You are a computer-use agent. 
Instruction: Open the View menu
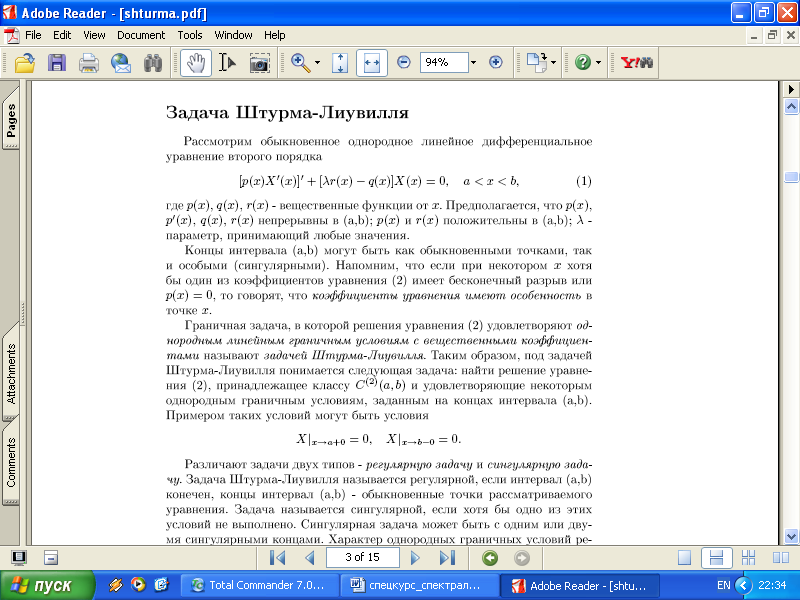[94, 35]
